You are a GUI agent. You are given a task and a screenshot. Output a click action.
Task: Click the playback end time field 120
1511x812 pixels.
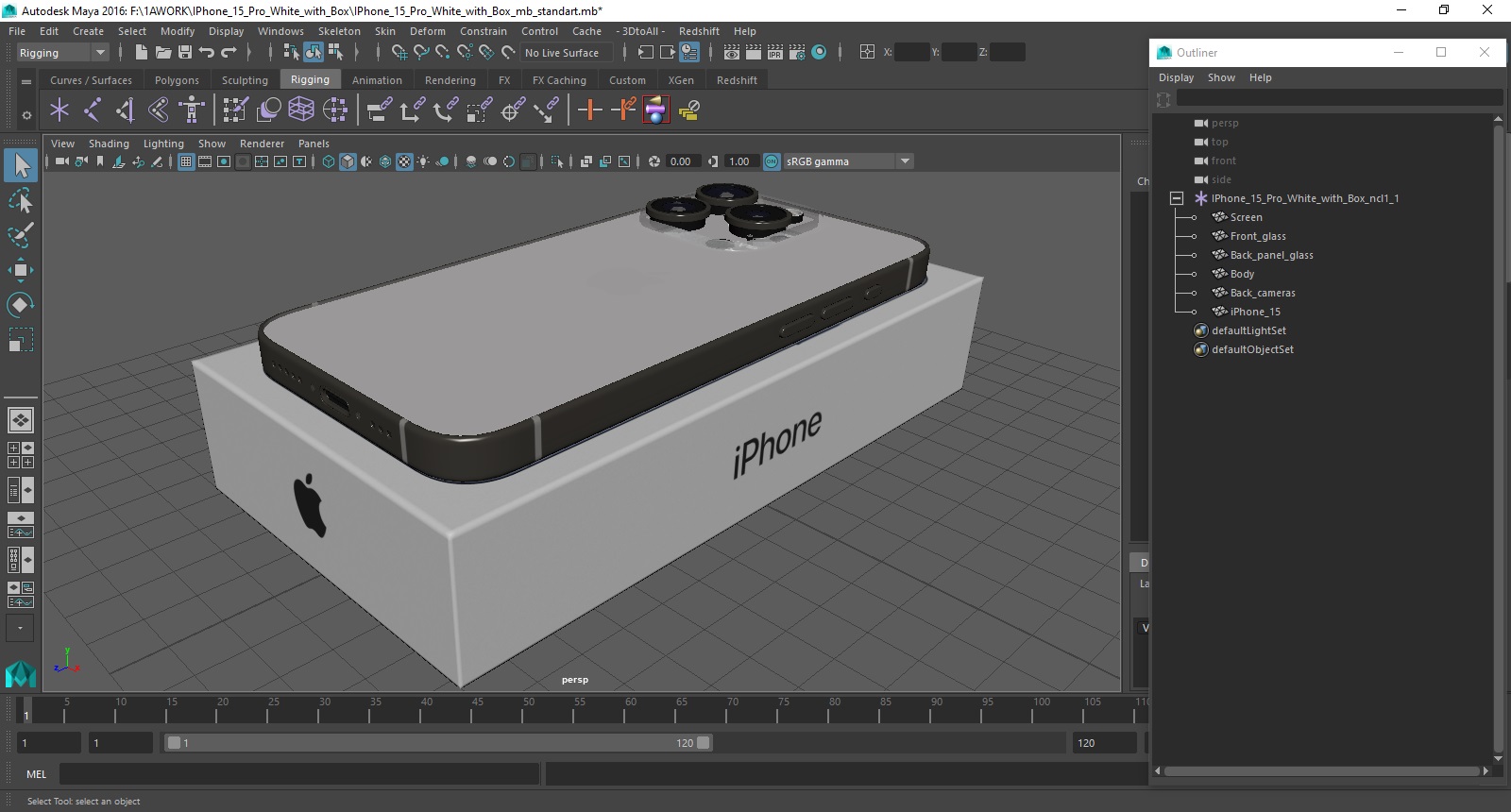coord(1104,743)
